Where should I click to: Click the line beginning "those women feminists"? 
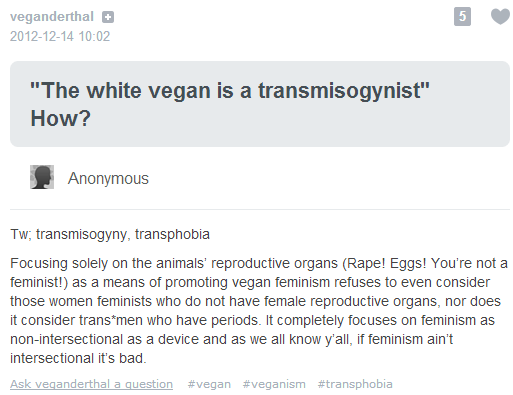pos(255,301)
